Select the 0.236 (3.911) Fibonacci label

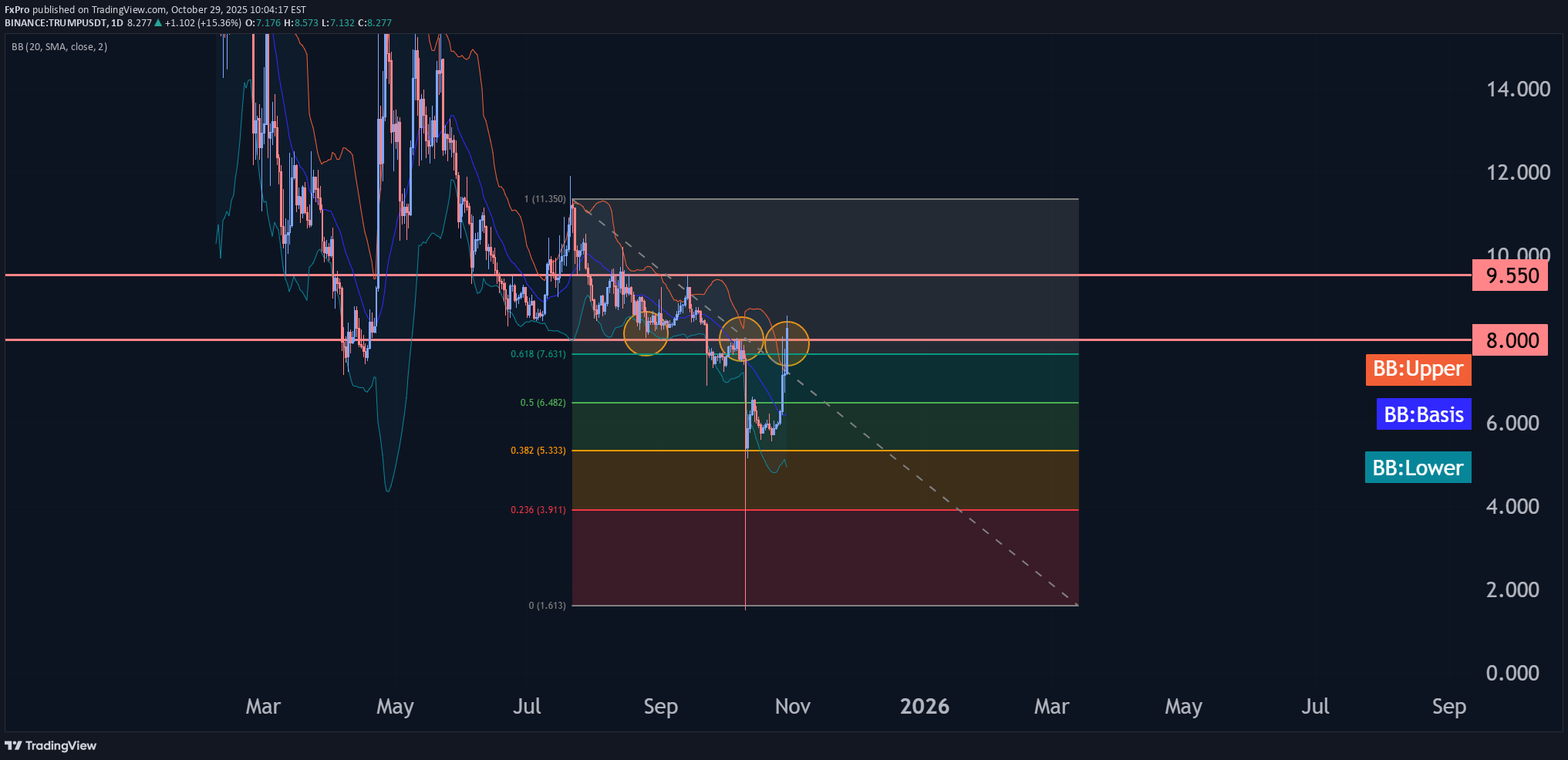(538, 510)
